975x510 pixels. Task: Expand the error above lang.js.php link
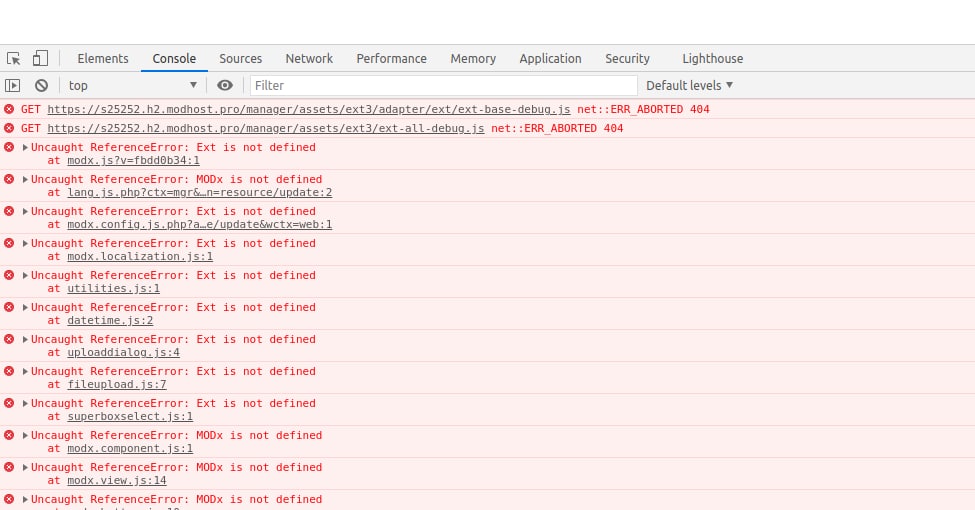pyautogui.click(x=25, y=179)
